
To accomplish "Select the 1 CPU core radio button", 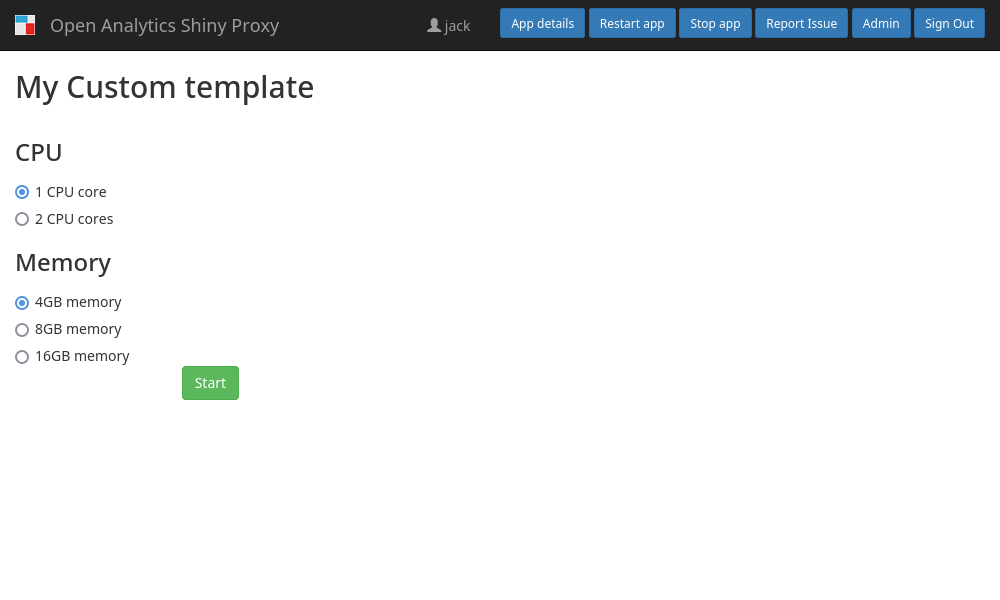I will point(22,192).
